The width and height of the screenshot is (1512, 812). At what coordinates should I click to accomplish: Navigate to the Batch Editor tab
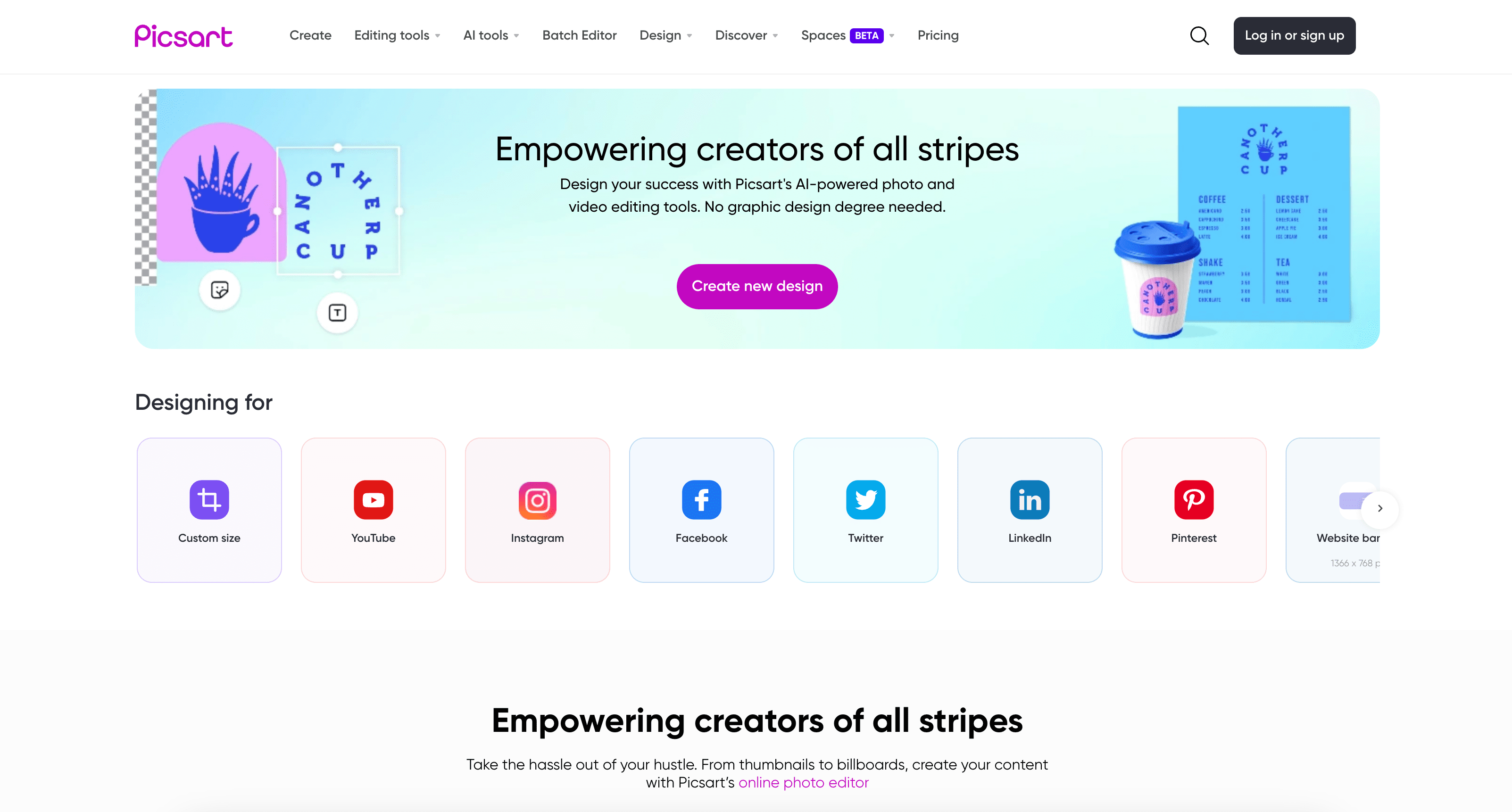pos(579,35)
